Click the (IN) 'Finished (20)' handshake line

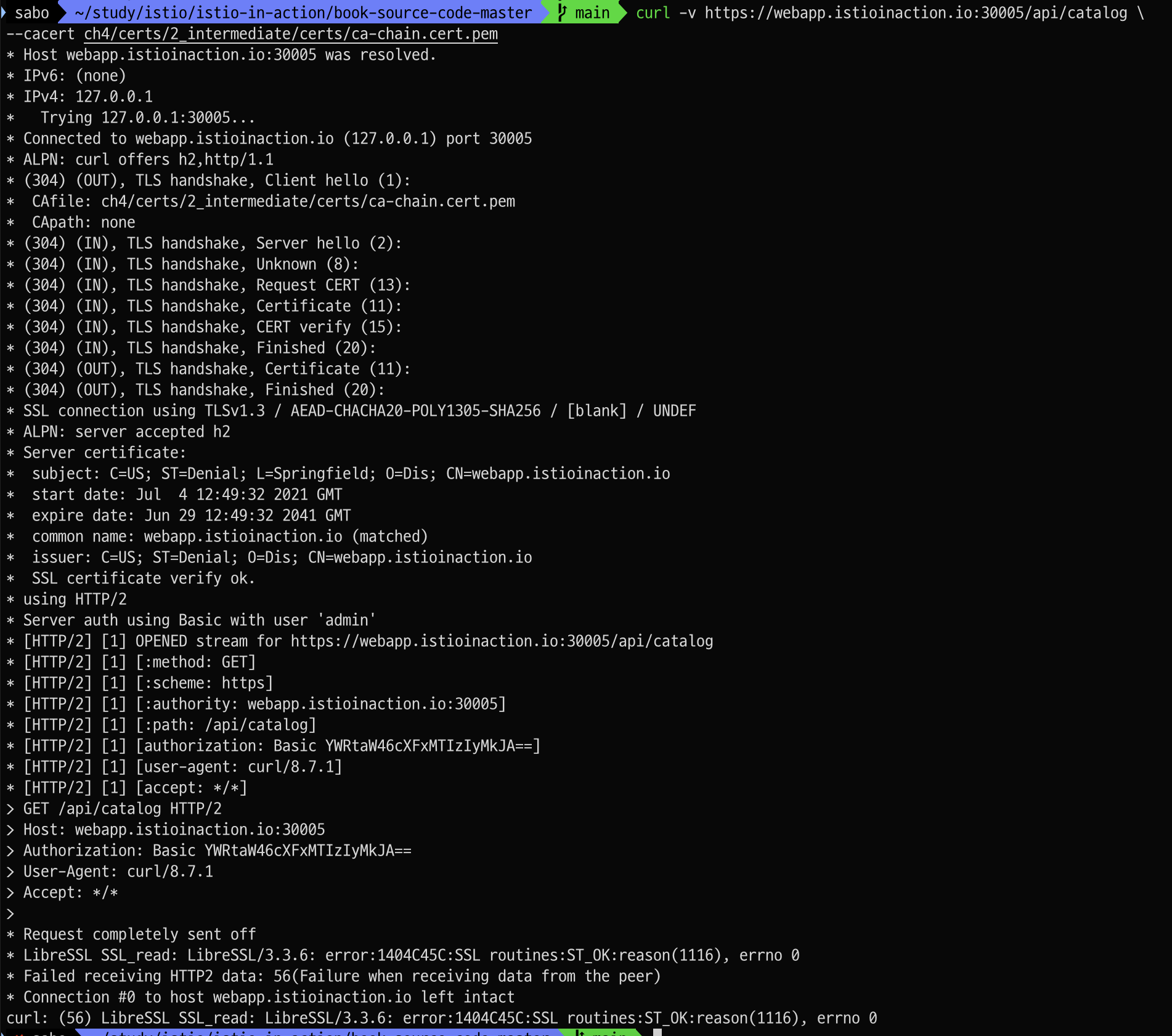[191, 348]
